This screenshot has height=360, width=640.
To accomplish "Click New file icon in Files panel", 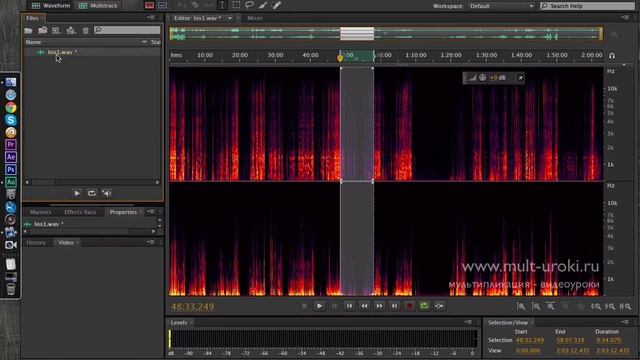I will pos(56,31).
